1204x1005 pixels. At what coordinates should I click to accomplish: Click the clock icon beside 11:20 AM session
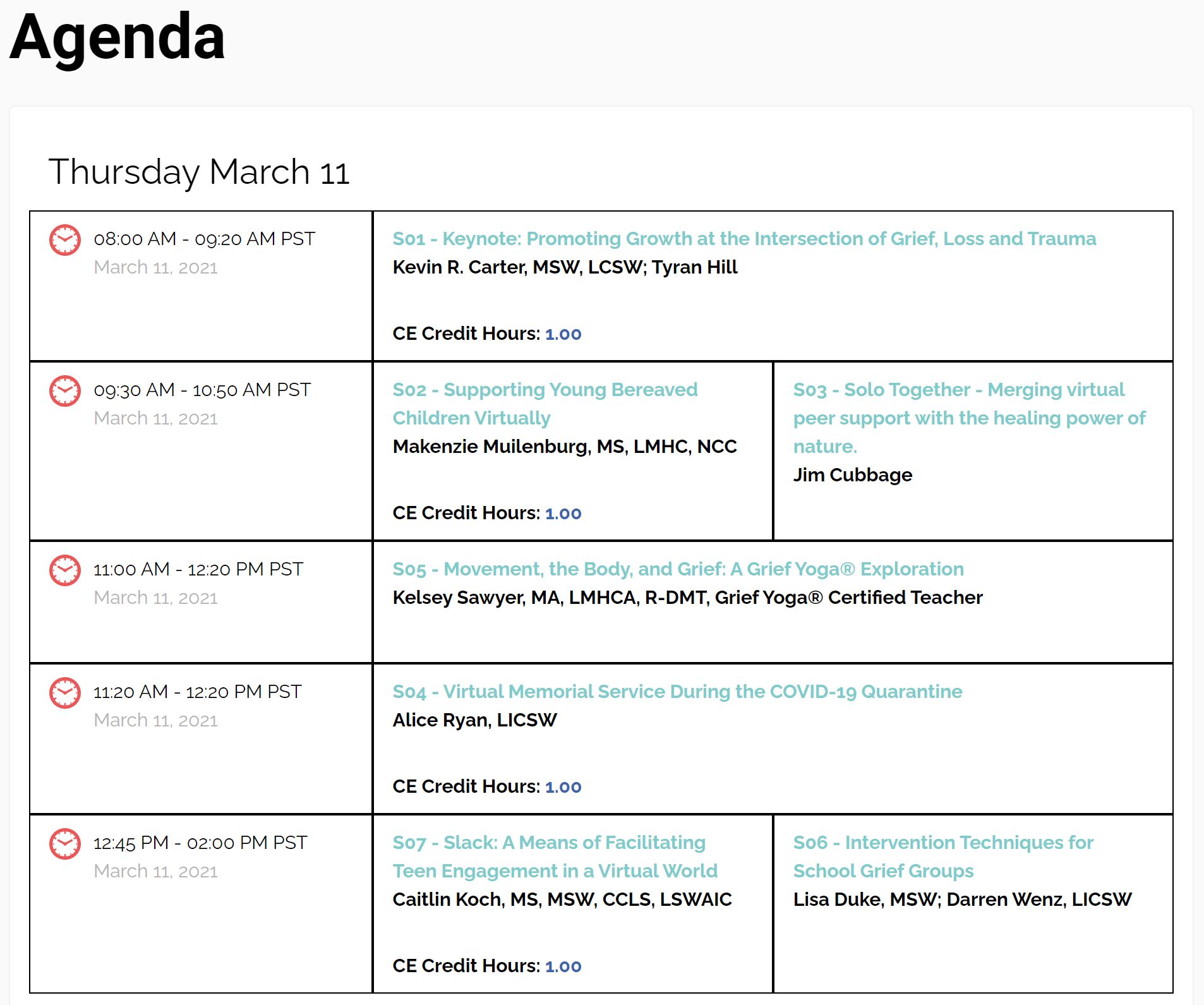coord(65,693)
